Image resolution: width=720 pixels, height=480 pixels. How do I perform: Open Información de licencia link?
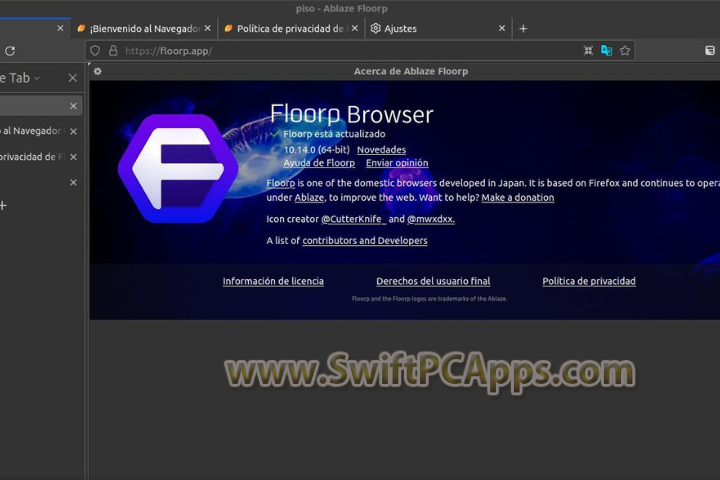coord(273,281)
